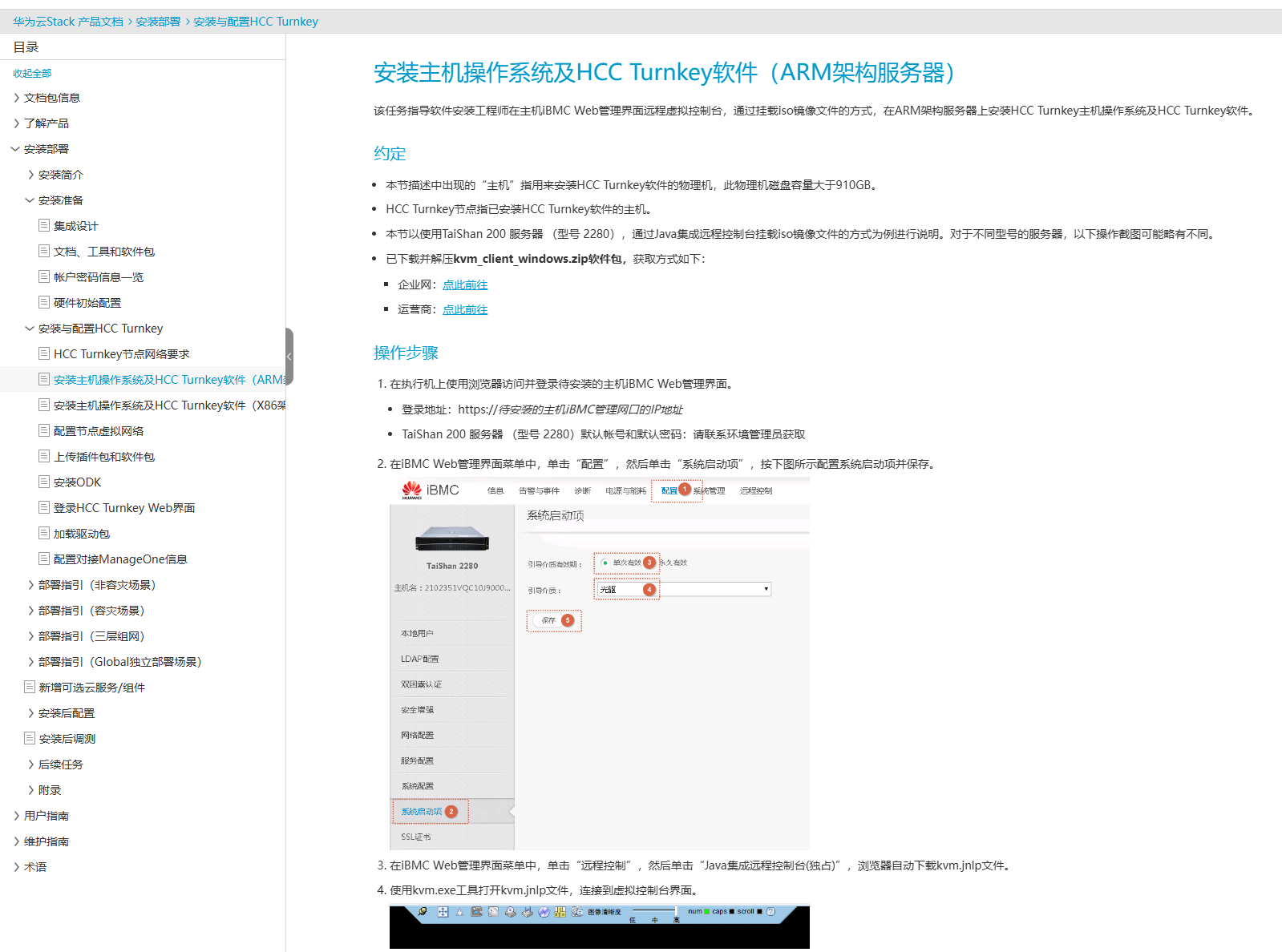Open the X86架构 installation topic in tree
The width and height of the screenshot is (1282, 952).
[x=169, y=405]
